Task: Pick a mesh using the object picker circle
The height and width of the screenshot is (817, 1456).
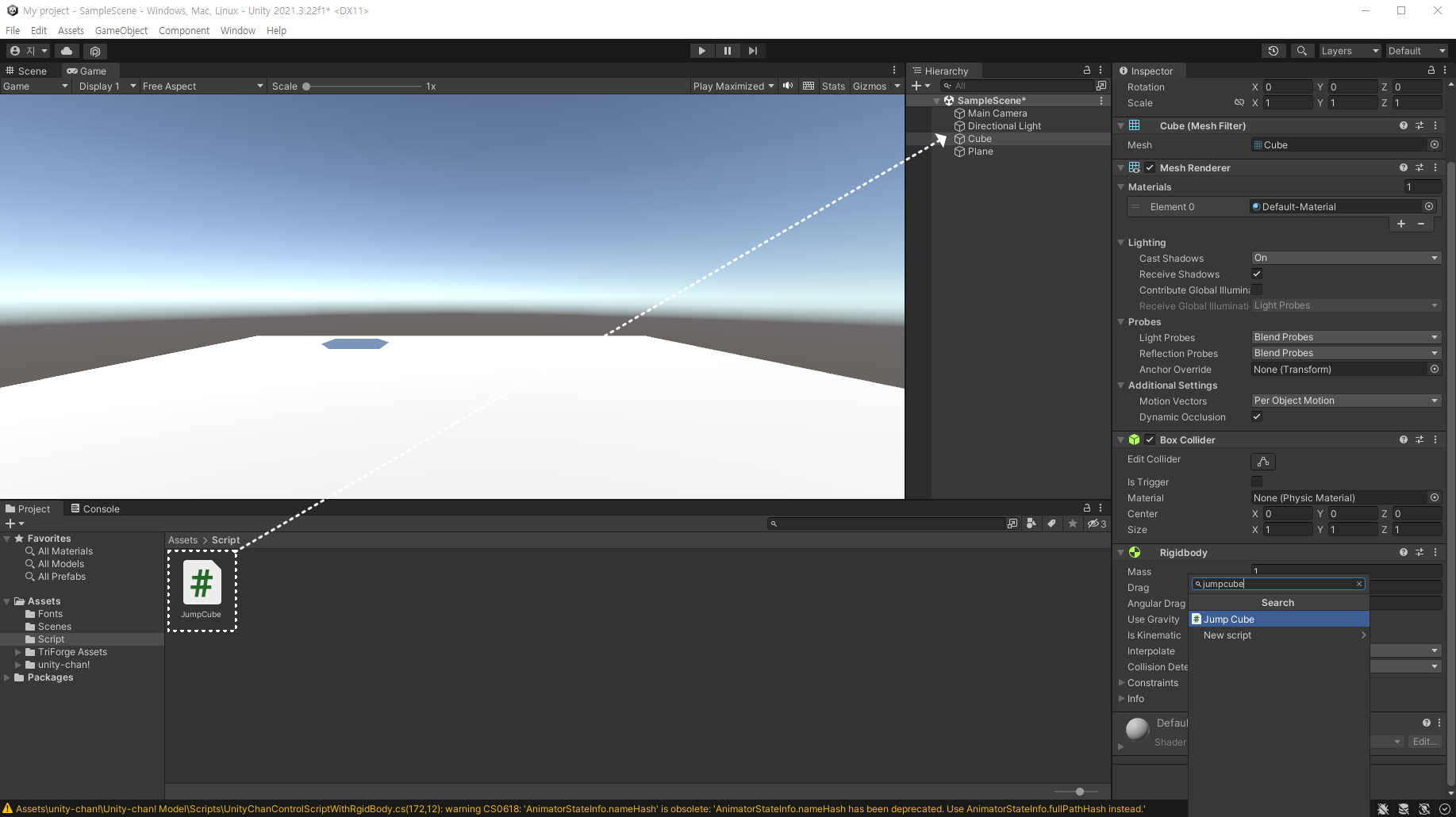Action: click(1435, 144)
